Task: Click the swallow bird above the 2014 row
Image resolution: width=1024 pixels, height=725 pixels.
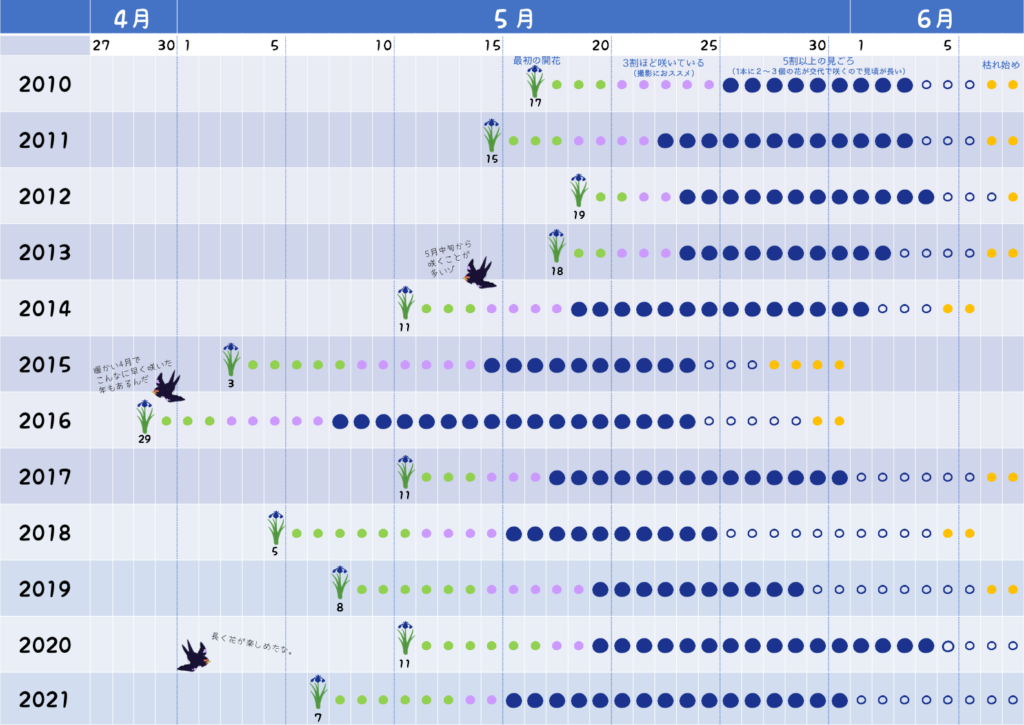Action: (x=480, y=272)
